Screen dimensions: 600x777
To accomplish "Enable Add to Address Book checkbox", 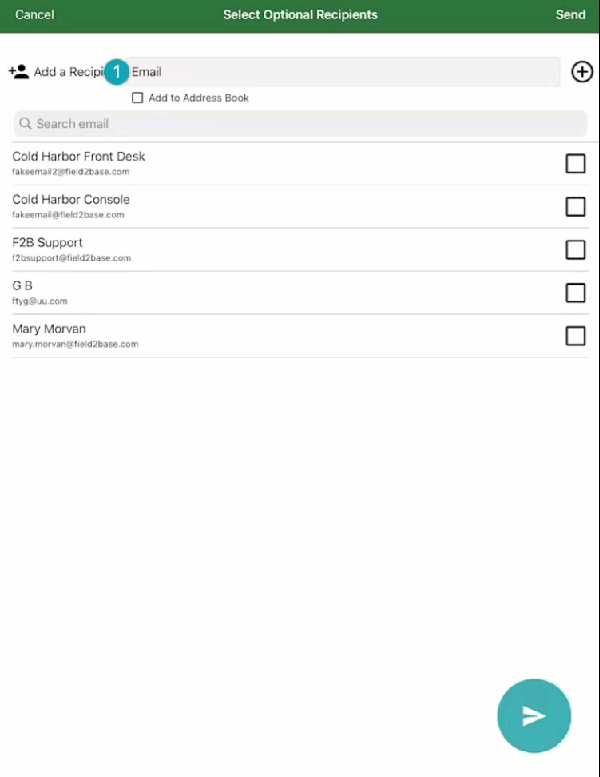I will (x=137, y=98).
